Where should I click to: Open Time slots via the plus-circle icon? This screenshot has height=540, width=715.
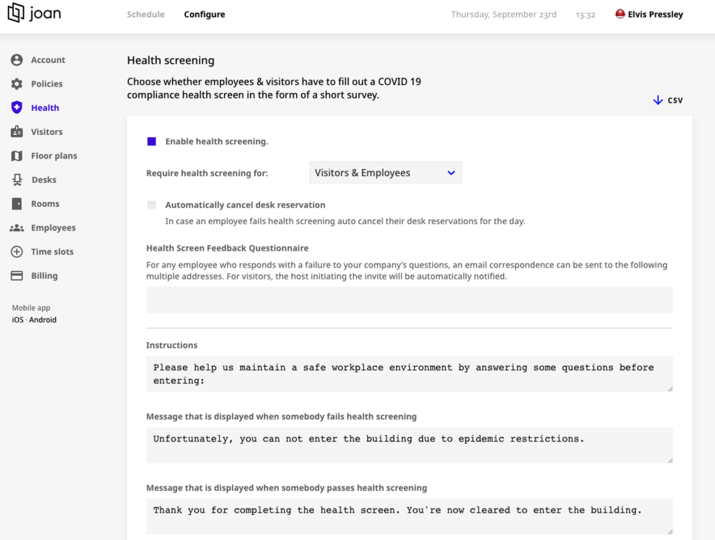pyautogui.click(x=17, y=252)
